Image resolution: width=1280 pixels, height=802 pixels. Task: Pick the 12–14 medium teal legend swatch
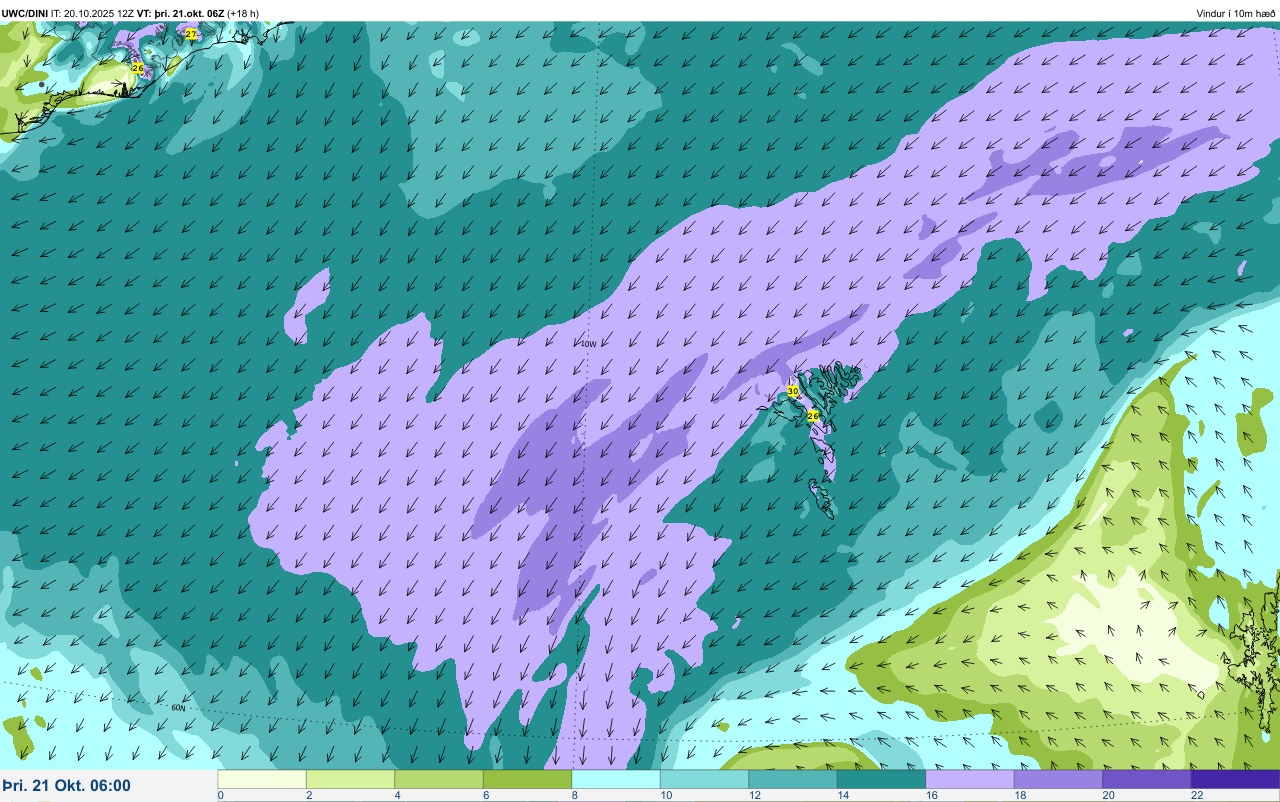[x=793, y=779]
